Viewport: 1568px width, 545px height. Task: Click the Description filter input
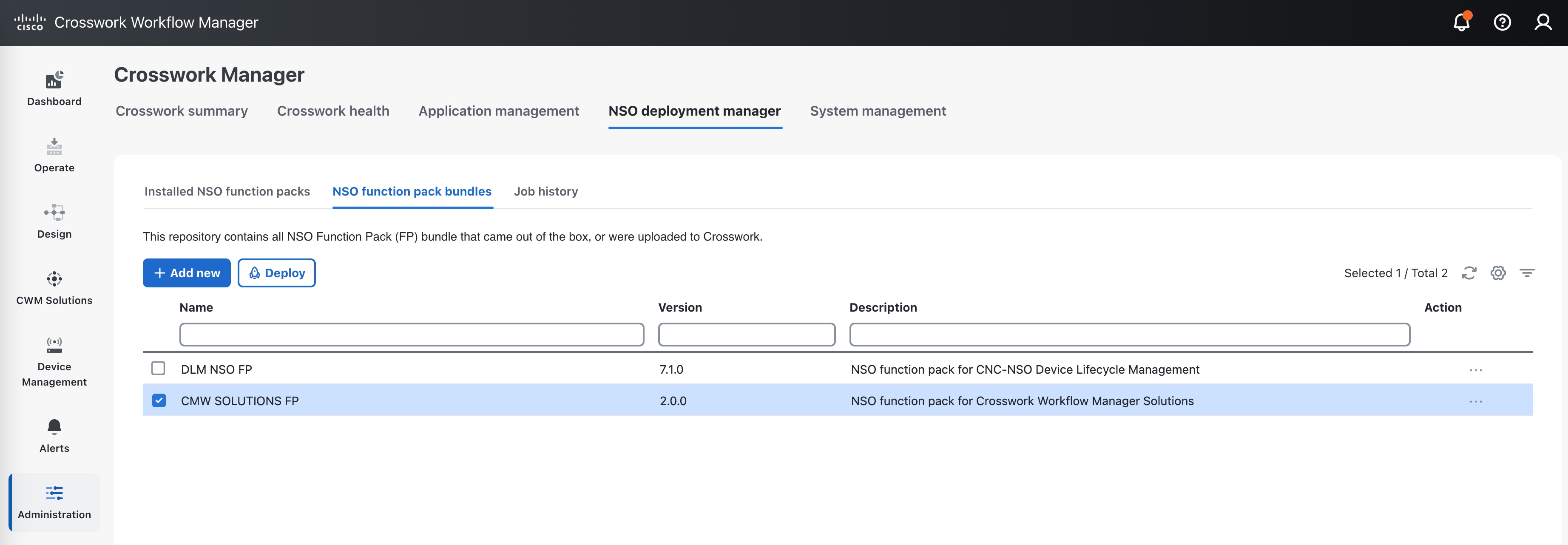click(1130, 334)
